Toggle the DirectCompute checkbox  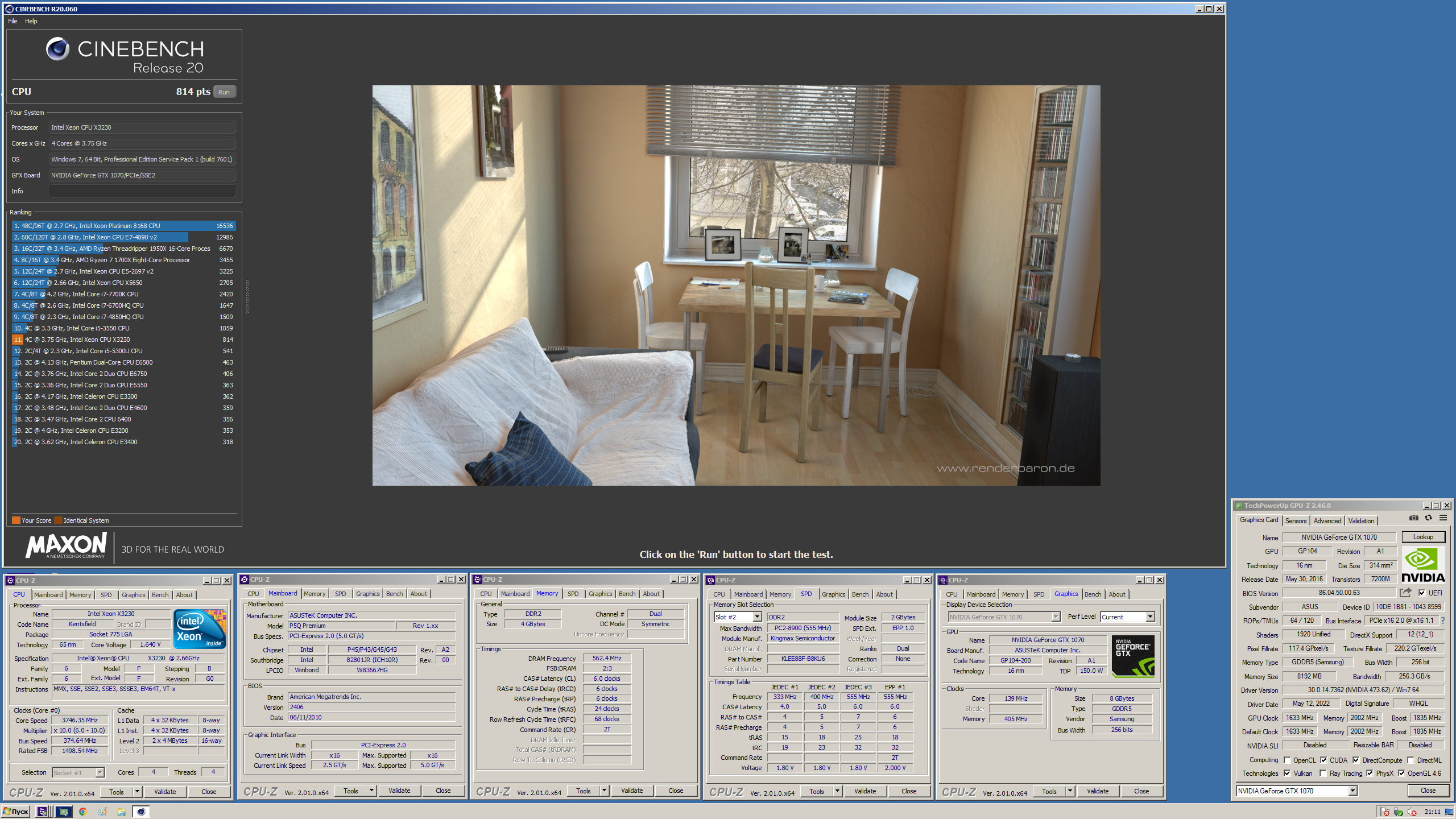(x=1356, y=760)
